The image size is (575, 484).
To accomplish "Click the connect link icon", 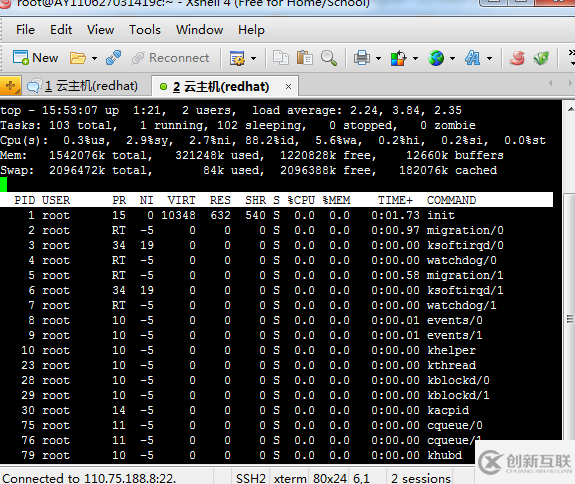I will pos(113,58).
